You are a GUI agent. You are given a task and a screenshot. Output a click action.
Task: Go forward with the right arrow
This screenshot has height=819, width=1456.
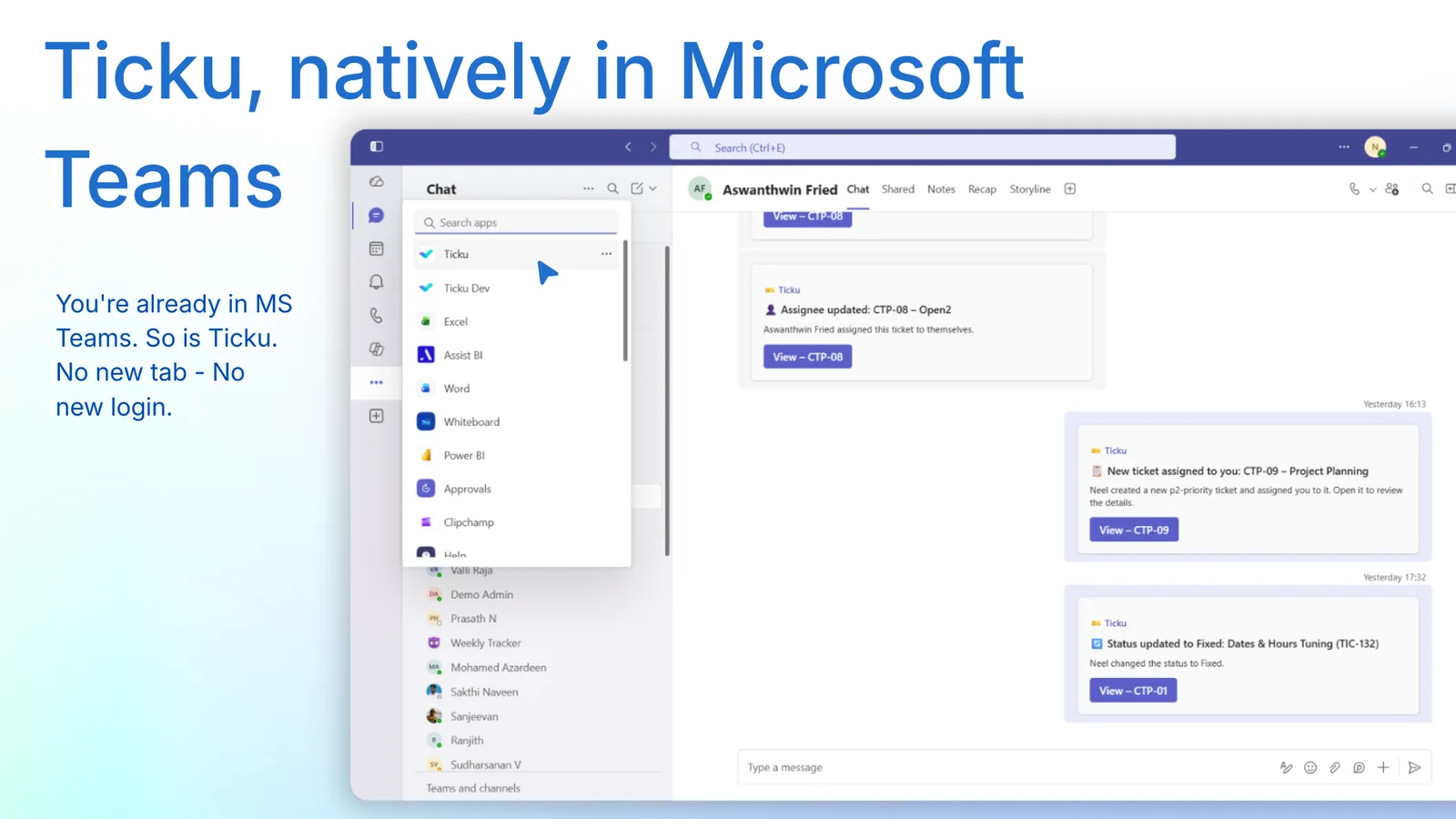click(652, 147)
